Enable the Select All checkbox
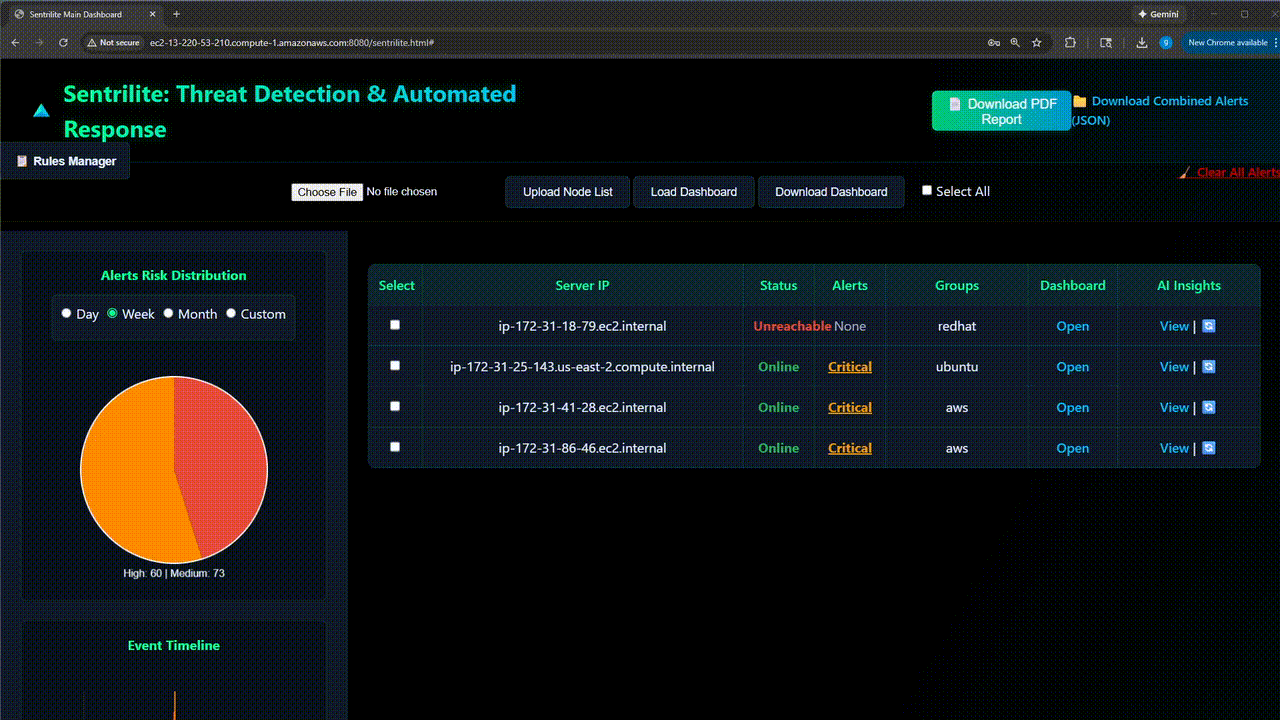The height and width of the screenshot is (720, 1280). tap(927, 189)
